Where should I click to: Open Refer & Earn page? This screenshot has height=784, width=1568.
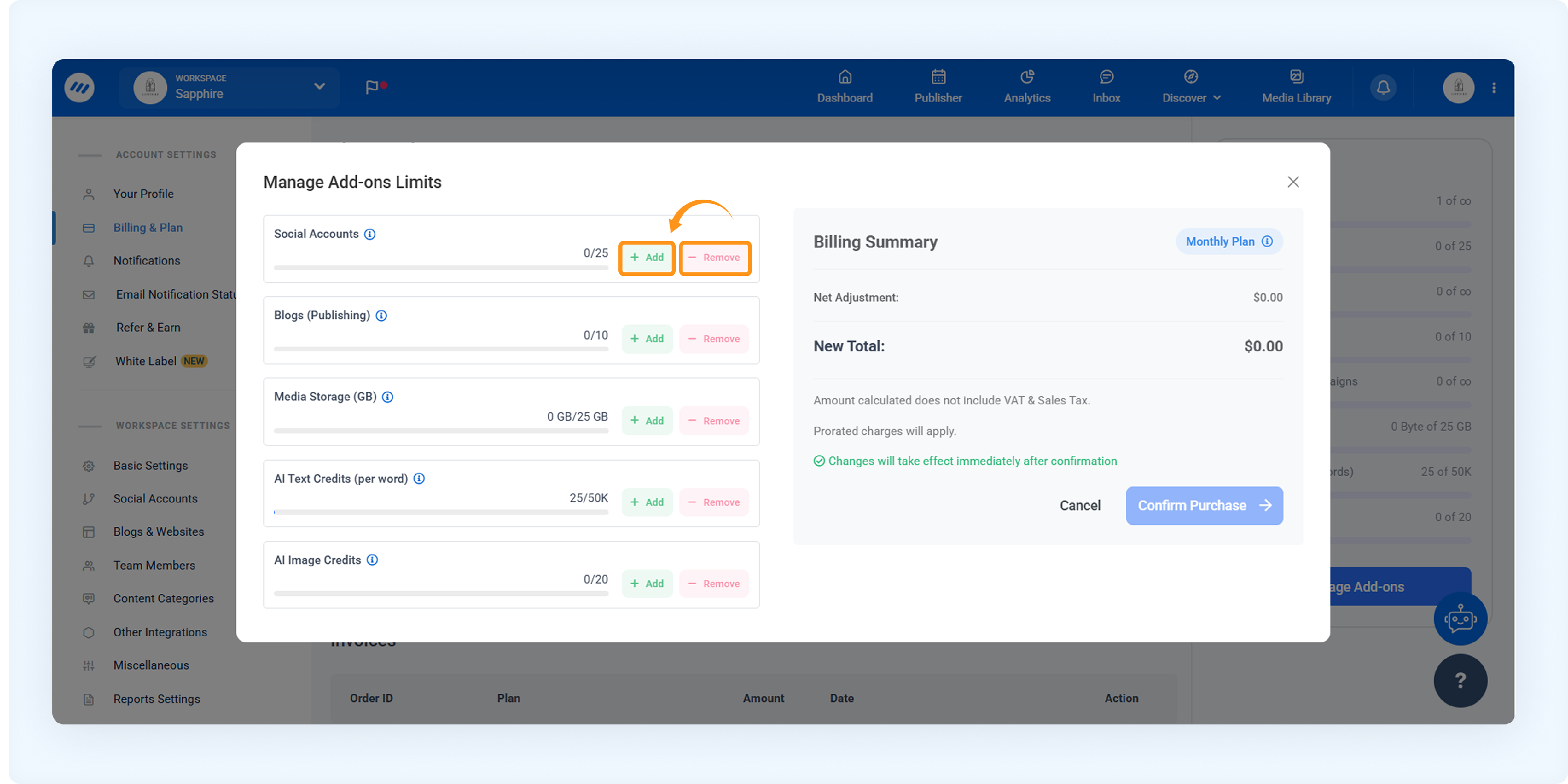pos(148,328)
